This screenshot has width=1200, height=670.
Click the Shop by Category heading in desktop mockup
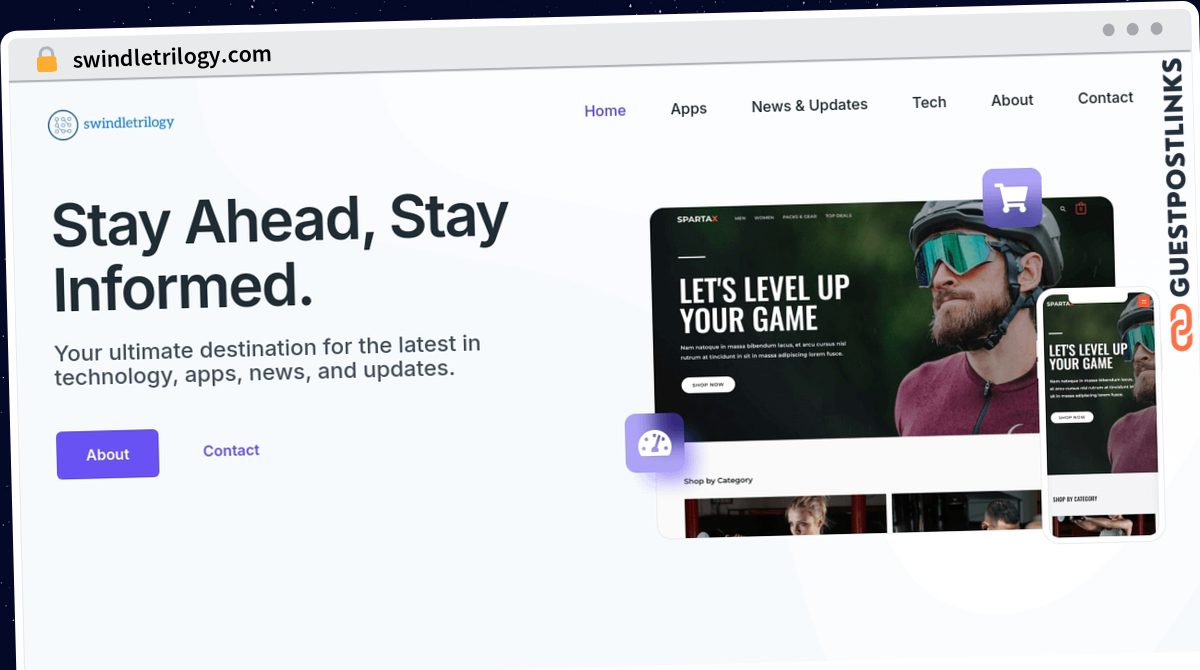tap(718, 481)
